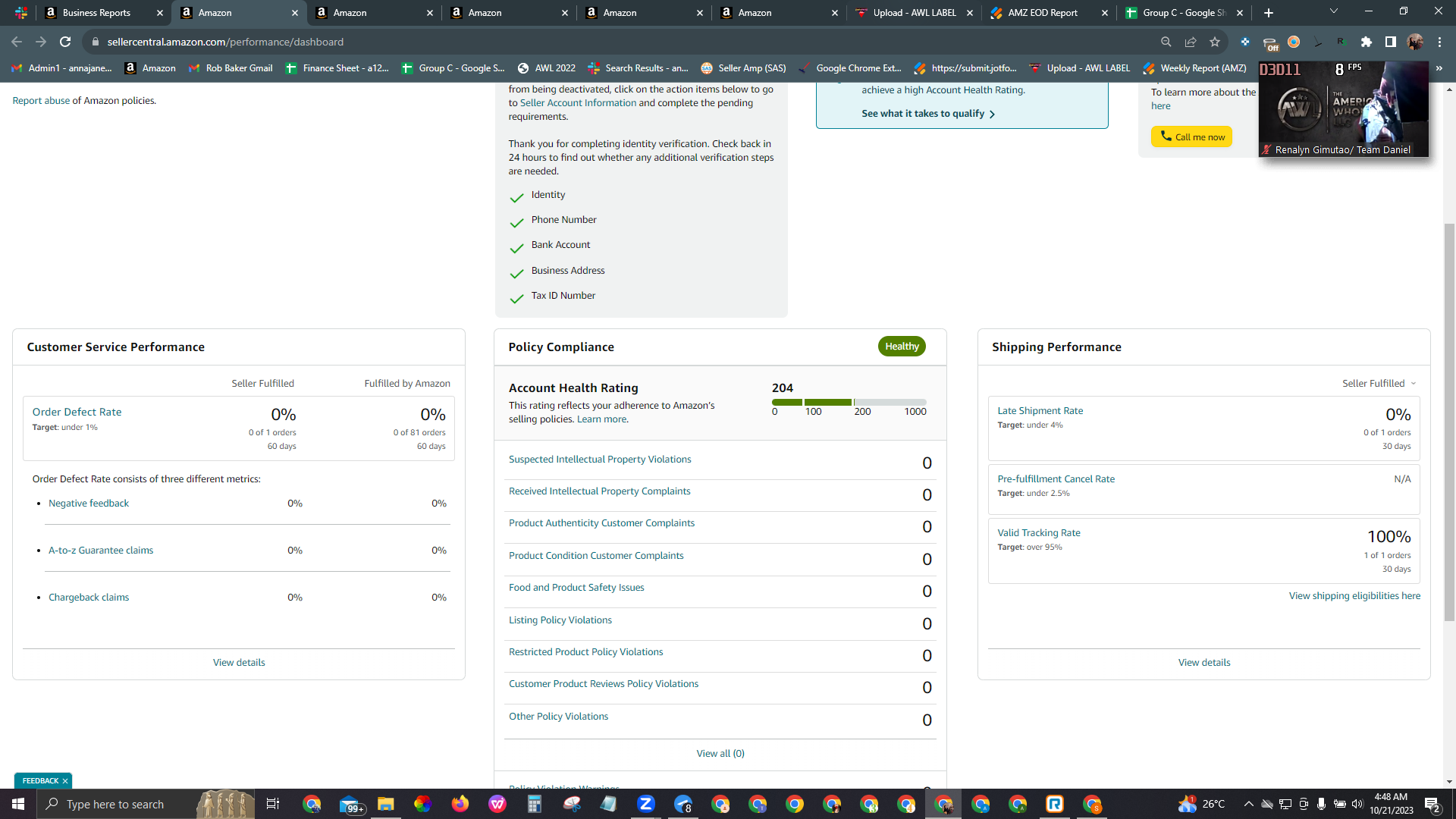Viewport: 1456px width, 819px height.
Task: Open the Report abuse link
Action: (x=41, y=101)
